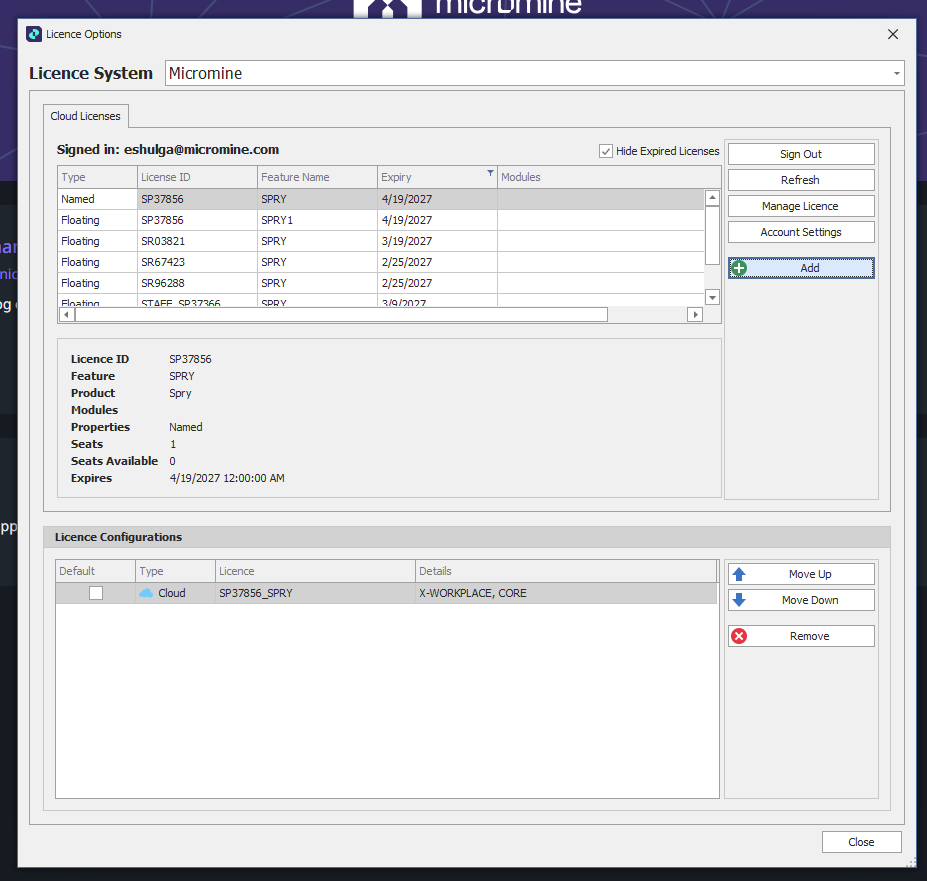Click the horizontal scroll right arrow
Image resolution: width=927 pixels, height=881 pixels.
[x=695, y=315]
